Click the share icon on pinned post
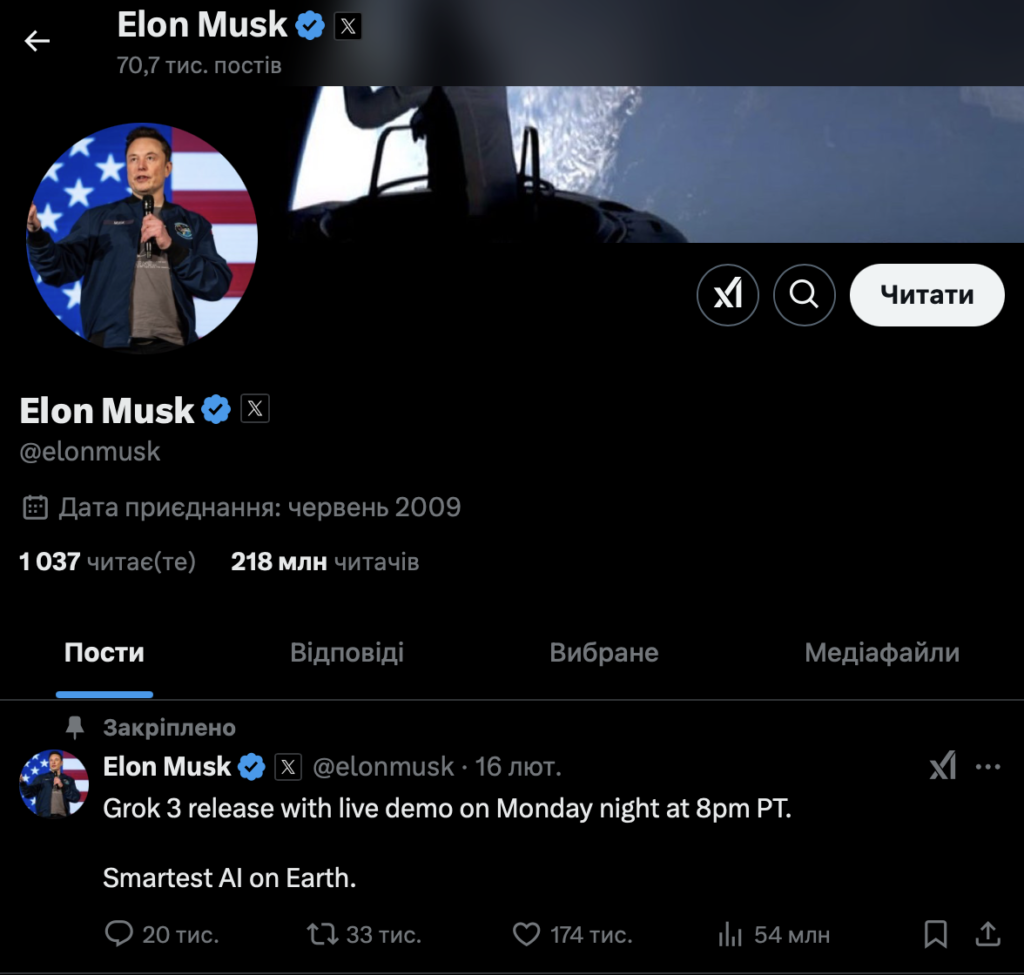1024x975 pixels. coord(988,934)
